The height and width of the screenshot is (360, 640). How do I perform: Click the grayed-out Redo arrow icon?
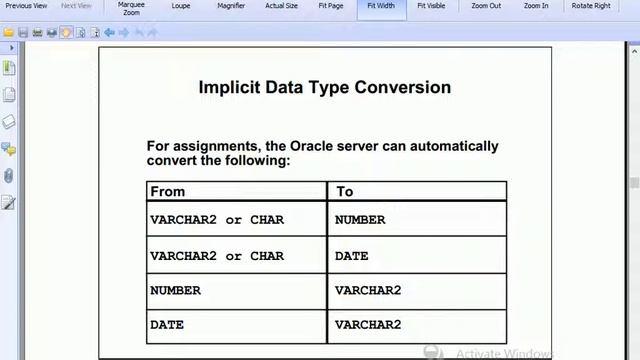pyautogui.click(x=153, y=32)
